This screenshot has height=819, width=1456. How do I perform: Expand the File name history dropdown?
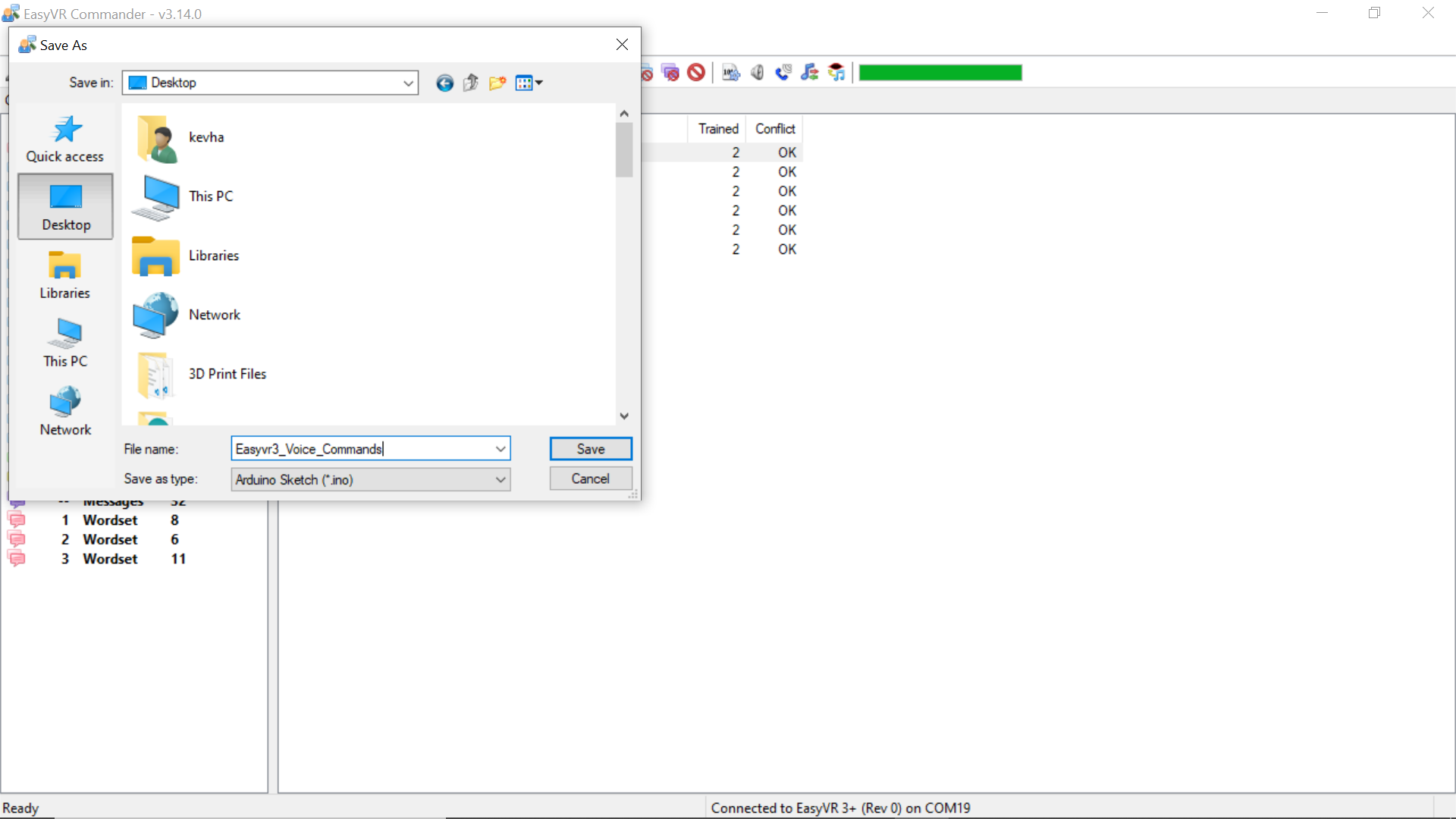(x=500, y=448)
